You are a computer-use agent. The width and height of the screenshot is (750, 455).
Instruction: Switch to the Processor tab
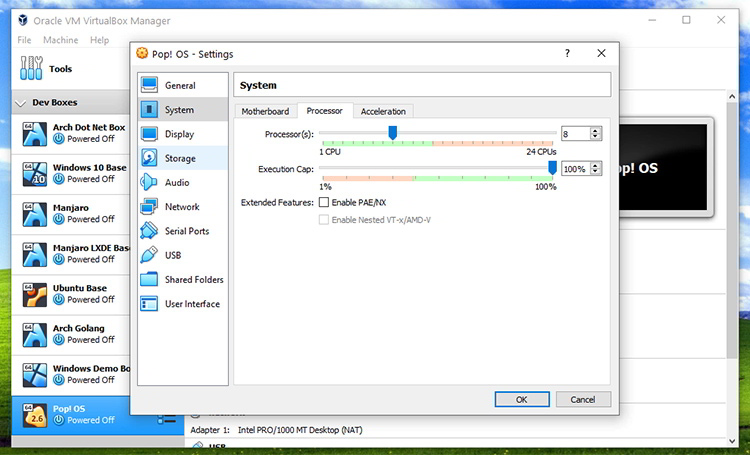tap(325, 111)
